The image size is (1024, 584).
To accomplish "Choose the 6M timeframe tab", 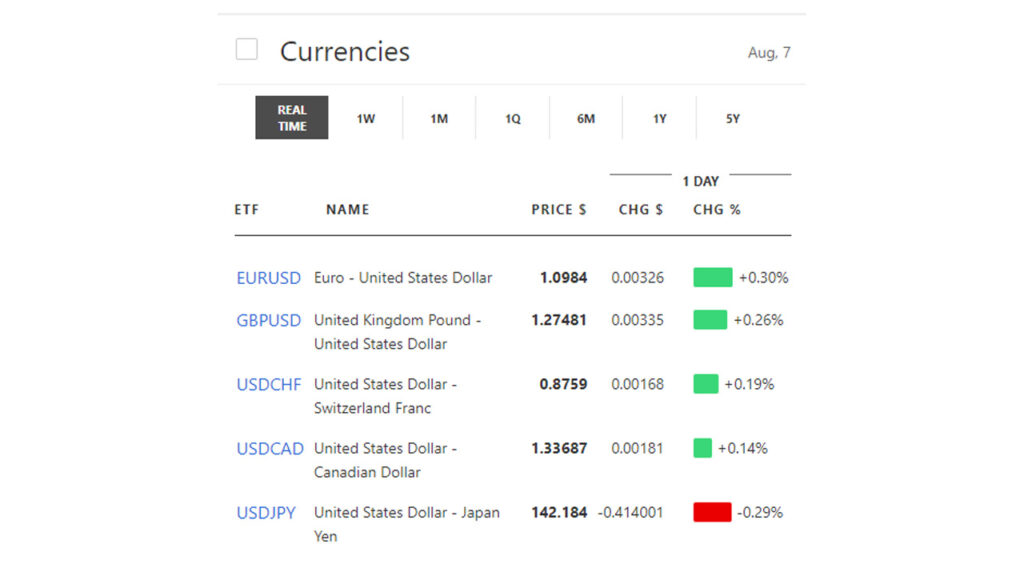I will pyautogui.click(x=586, y=119).
